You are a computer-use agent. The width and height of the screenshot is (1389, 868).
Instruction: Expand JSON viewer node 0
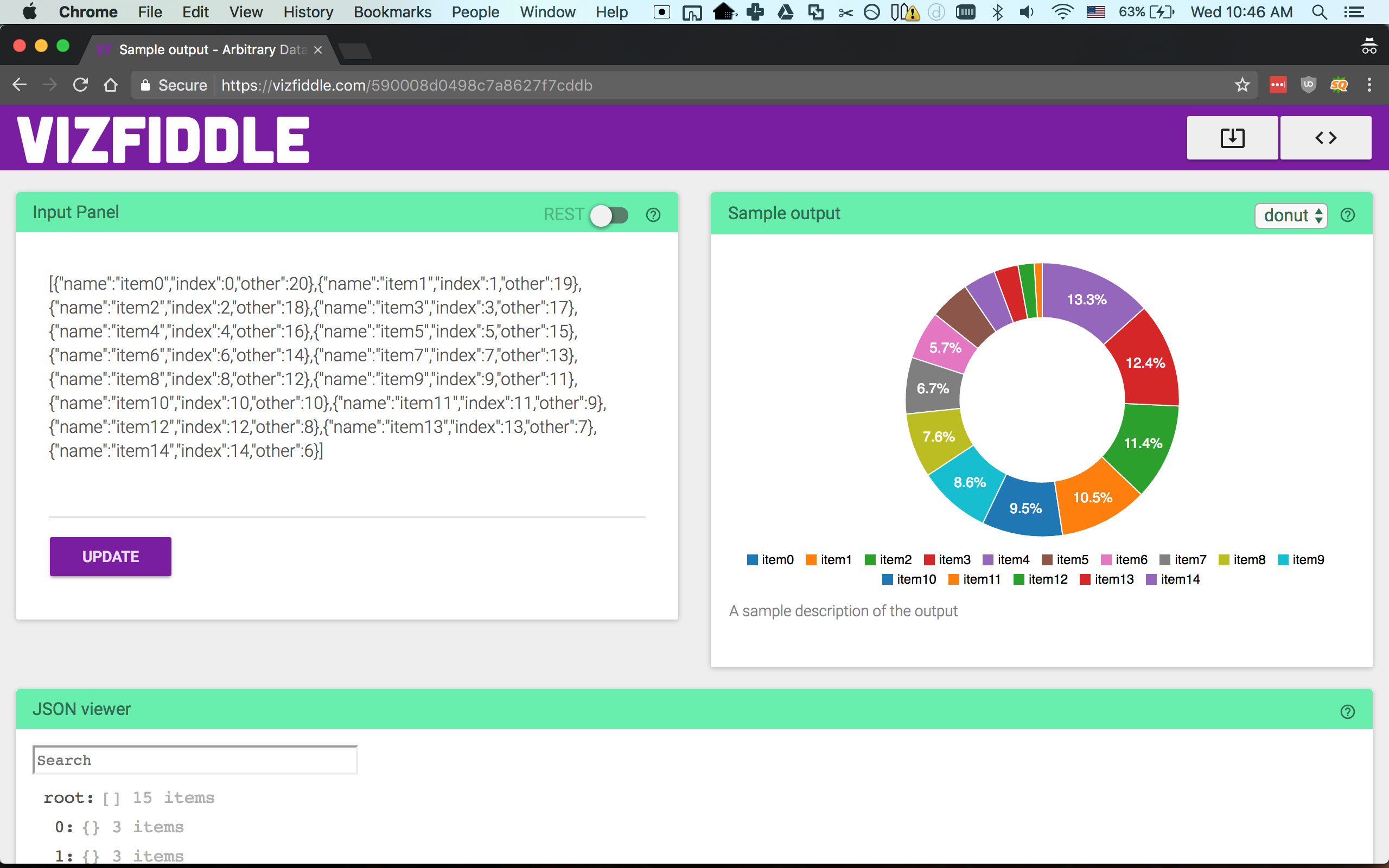coord(63,827)
